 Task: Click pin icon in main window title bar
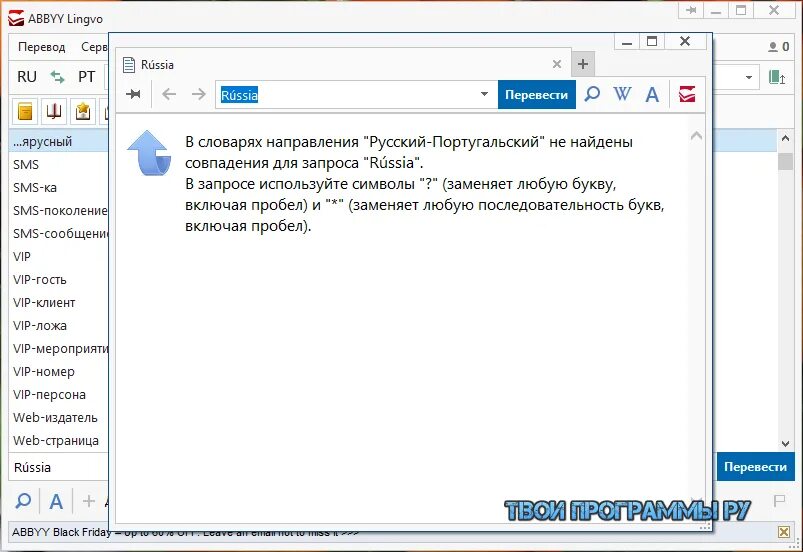tap(691, 10)
